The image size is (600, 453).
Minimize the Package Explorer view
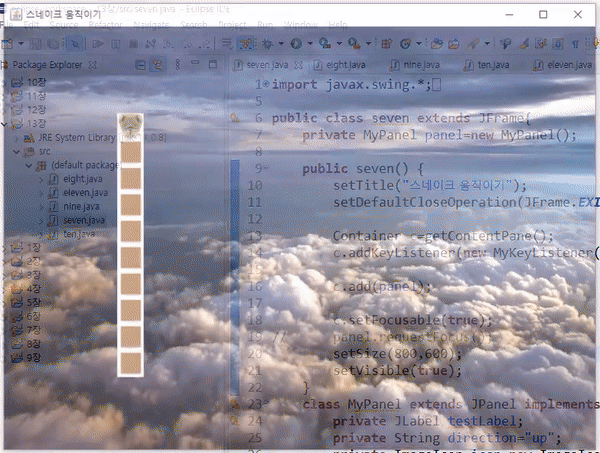[195, 63]
